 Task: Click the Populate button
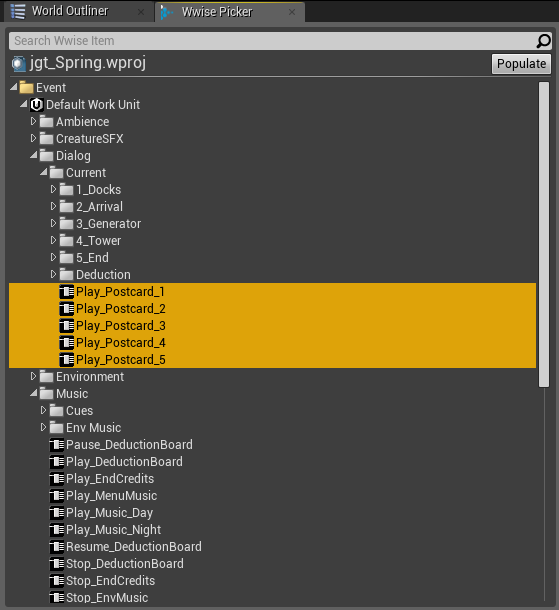coord(521,64)
